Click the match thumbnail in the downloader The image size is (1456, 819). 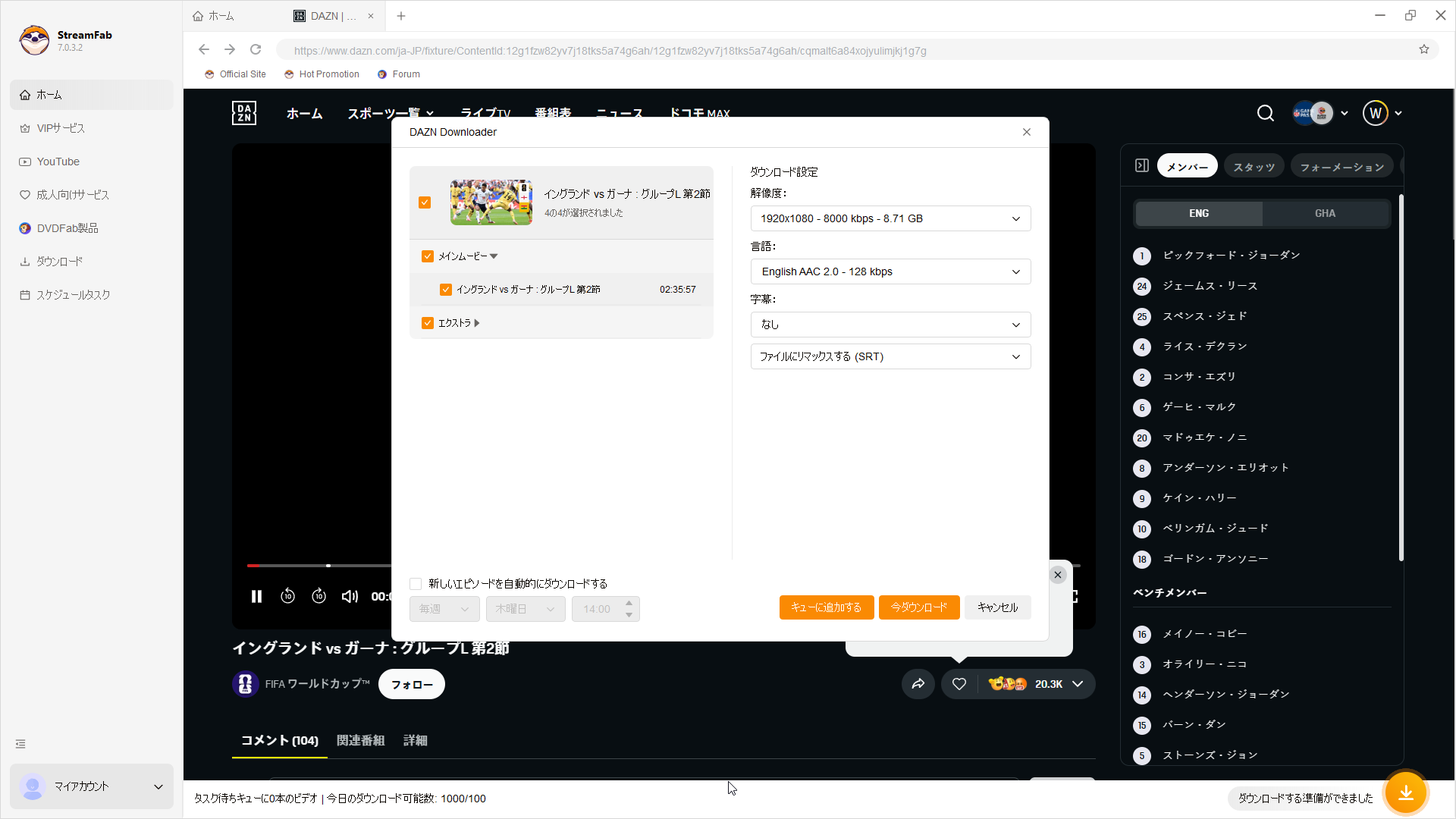coord(491,202)
